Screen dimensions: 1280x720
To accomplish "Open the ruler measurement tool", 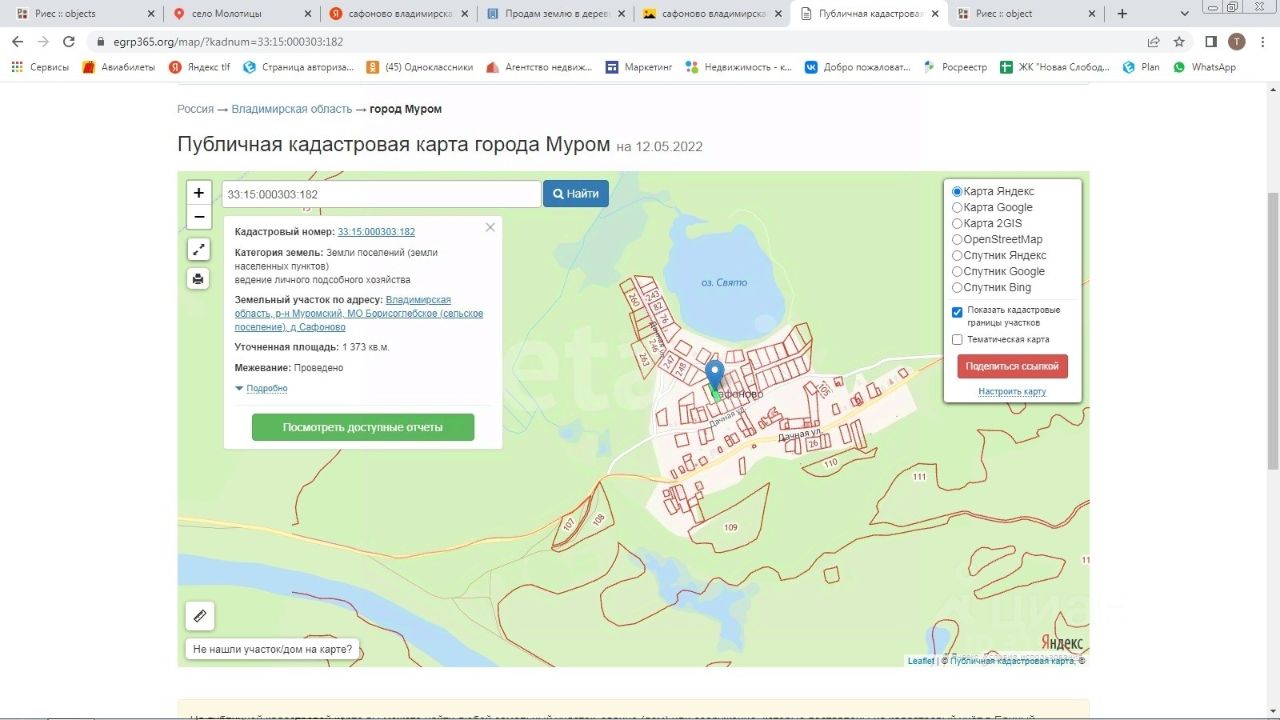I will click(x=200, y=616).
